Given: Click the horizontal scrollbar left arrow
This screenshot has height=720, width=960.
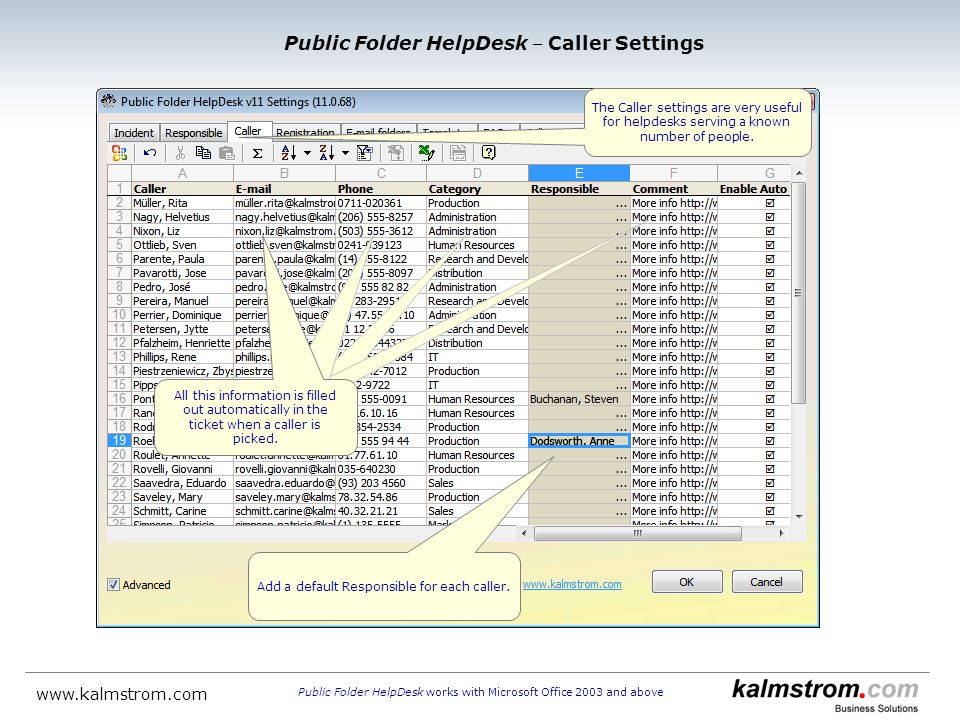Looking at the screenshot, I should tap(524, 533).
